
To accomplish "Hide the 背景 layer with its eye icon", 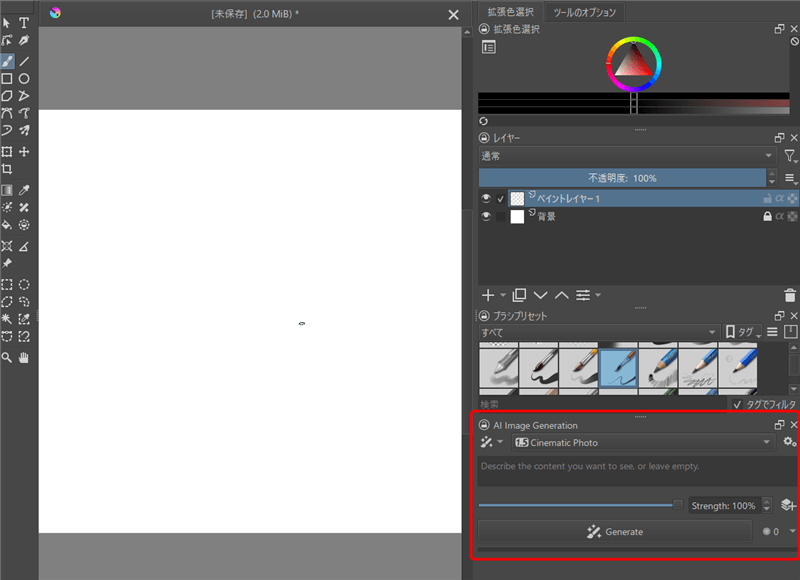I will (x=485, y=216).
